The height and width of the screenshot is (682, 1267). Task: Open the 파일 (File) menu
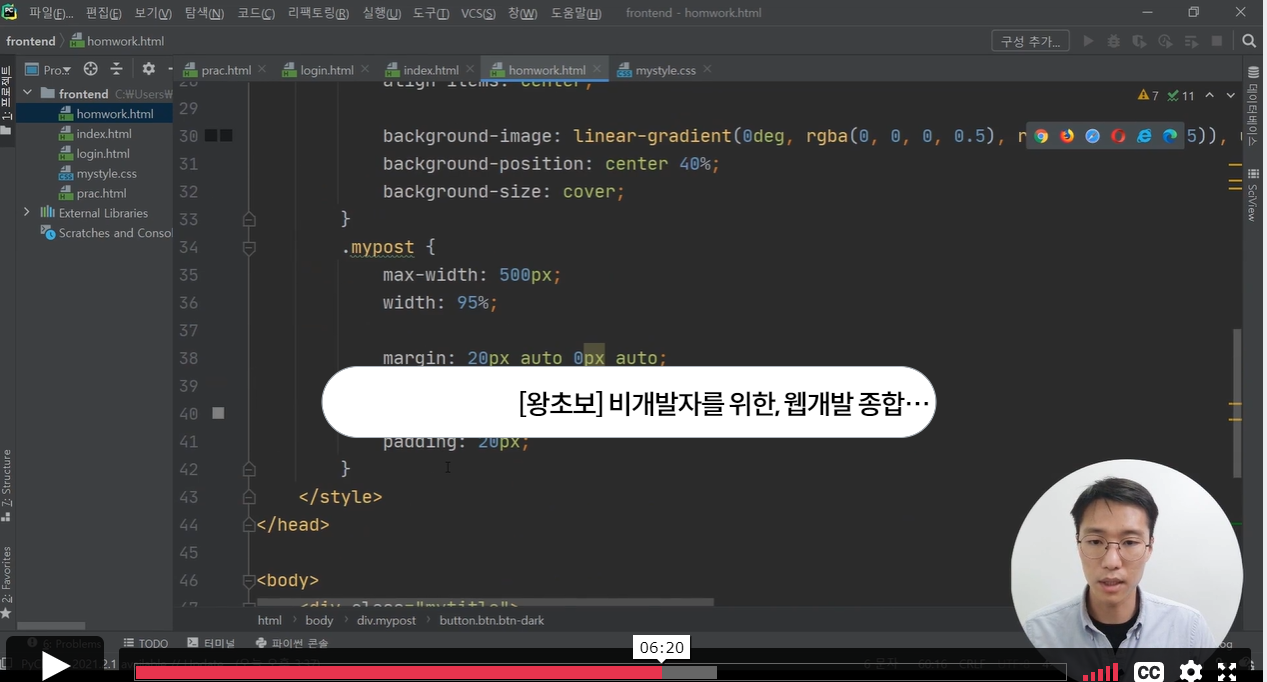coord(50,13)
